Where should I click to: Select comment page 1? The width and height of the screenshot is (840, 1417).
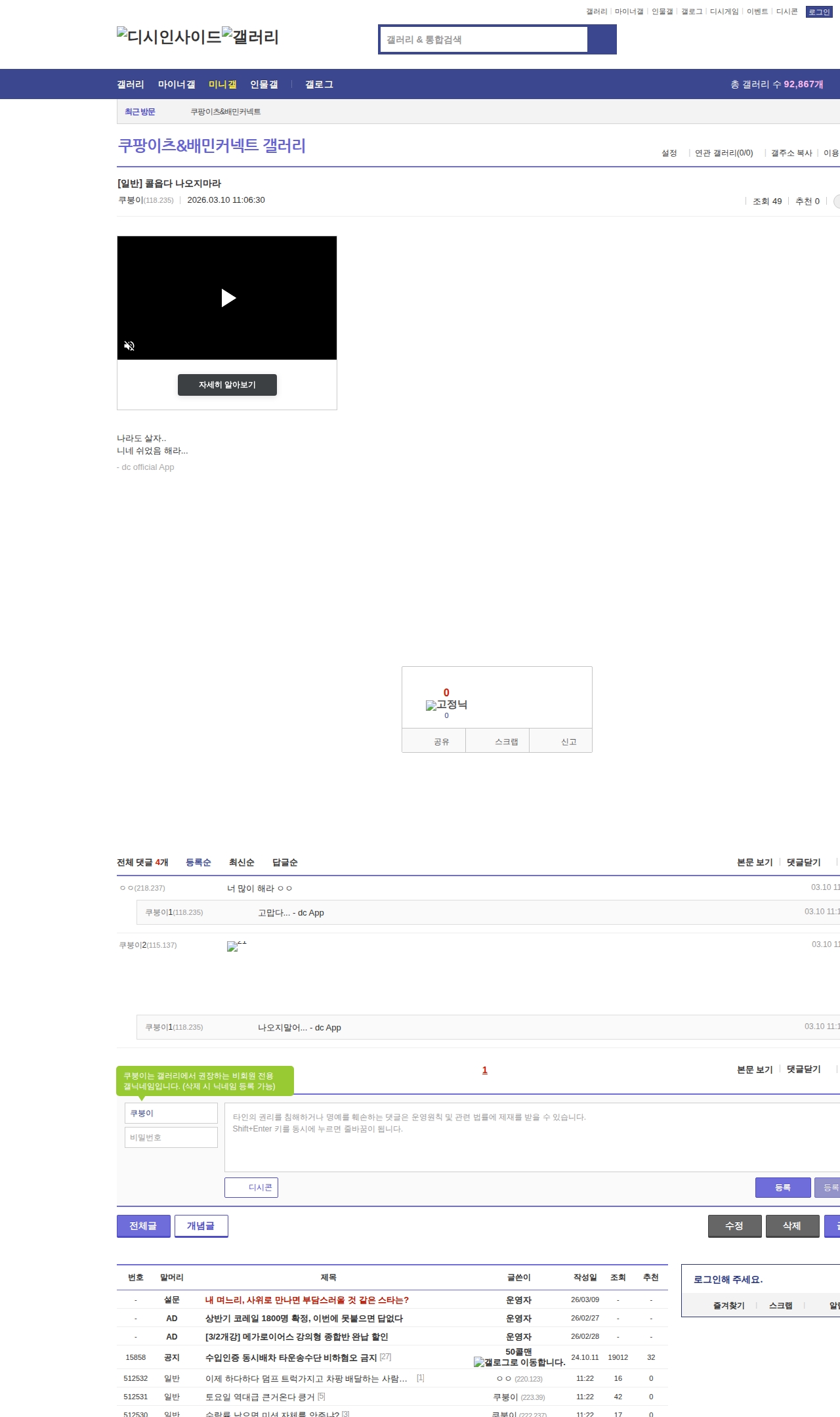pos(485,1070)
